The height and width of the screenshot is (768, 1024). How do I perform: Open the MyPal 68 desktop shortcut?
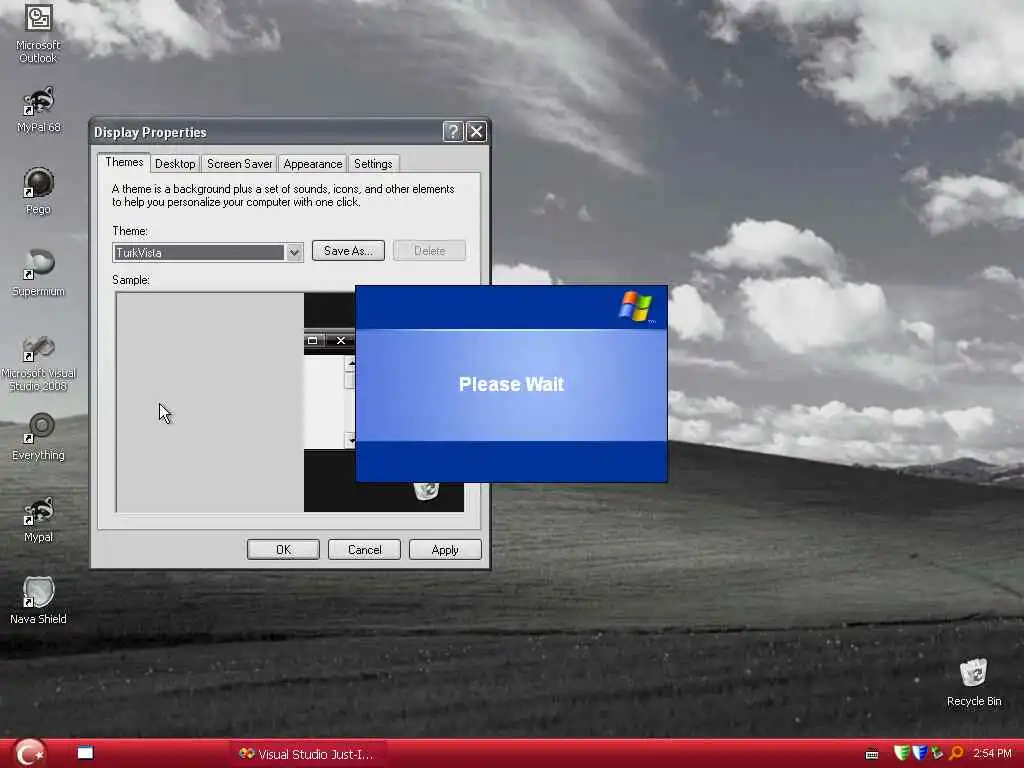point(38,110)
